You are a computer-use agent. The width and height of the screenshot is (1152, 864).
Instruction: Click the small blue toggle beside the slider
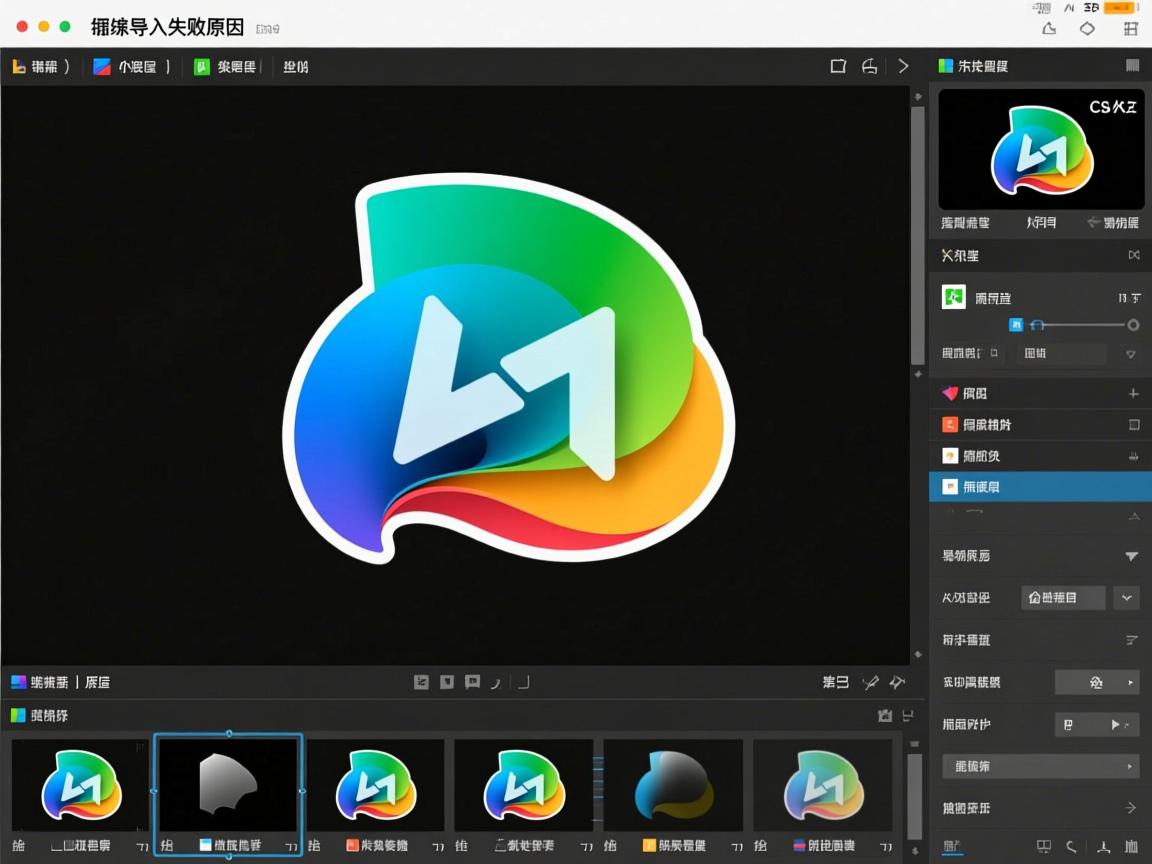tap(1016, 325)
